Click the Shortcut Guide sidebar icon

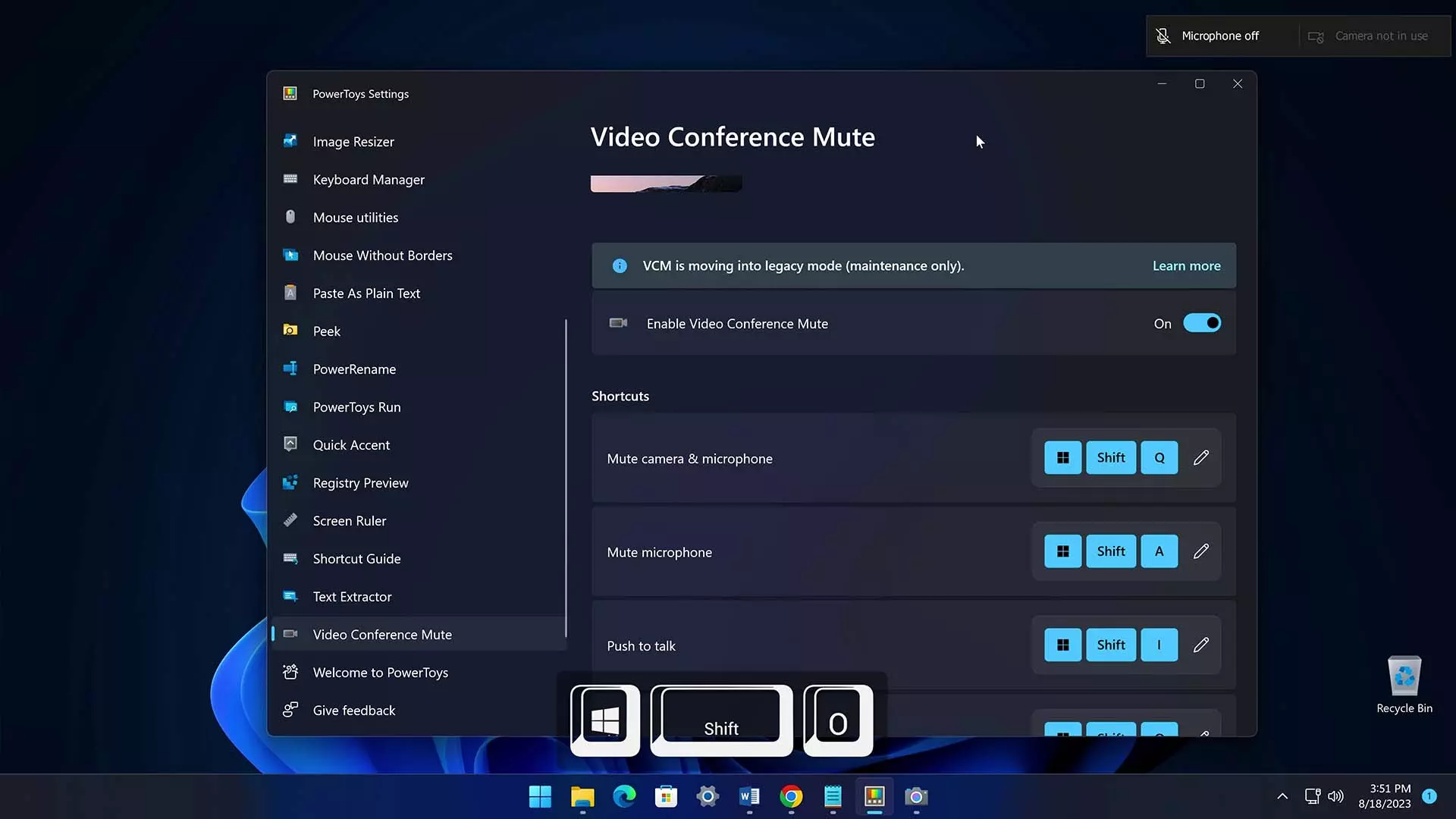click(290, 558)
